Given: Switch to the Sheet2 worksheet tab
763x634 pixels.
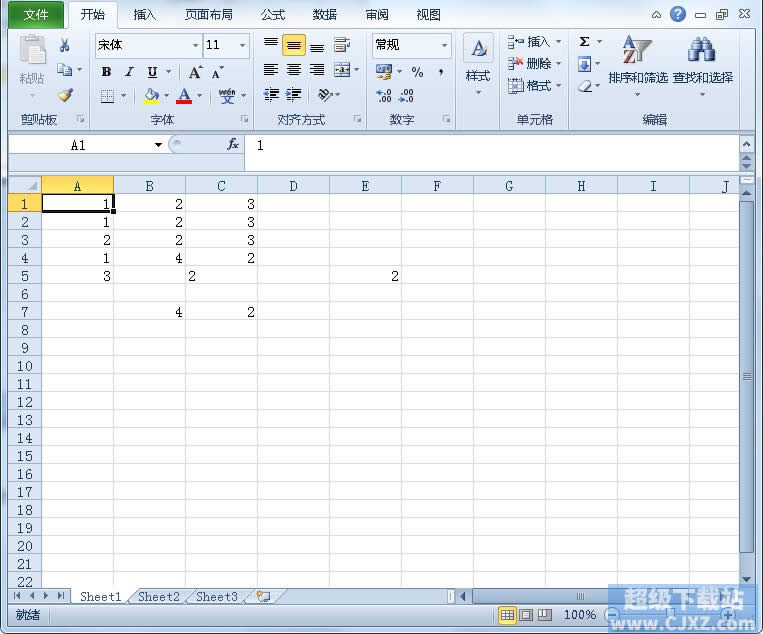Looking at the screenshot, I should coord(159,597).
